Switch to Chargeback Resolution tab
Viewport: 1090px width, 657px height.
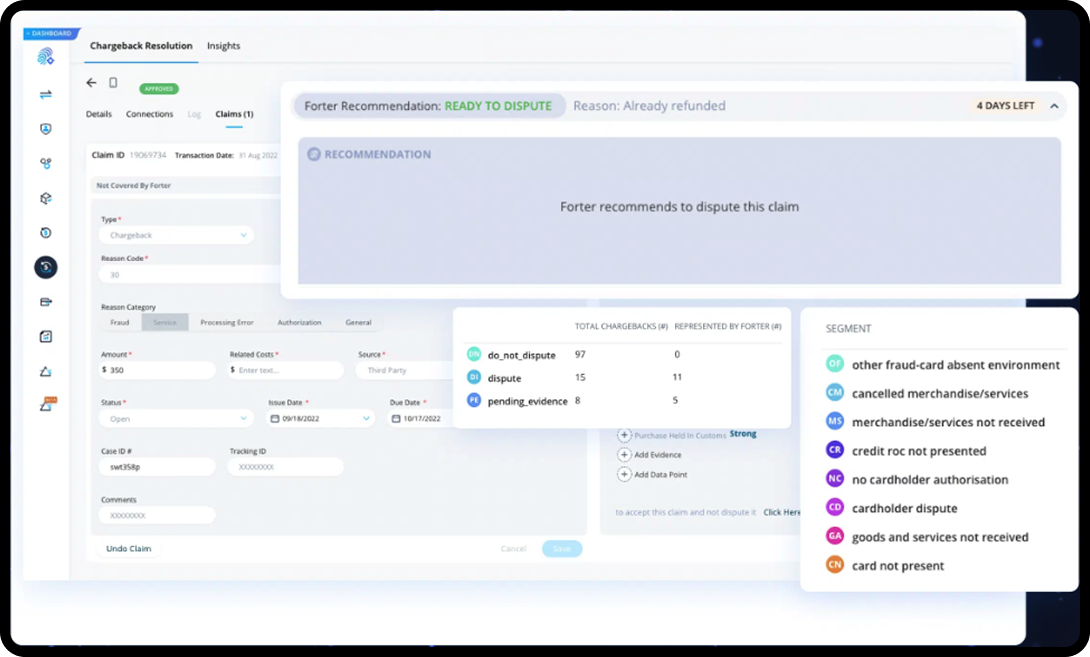[x=141, y=46]
